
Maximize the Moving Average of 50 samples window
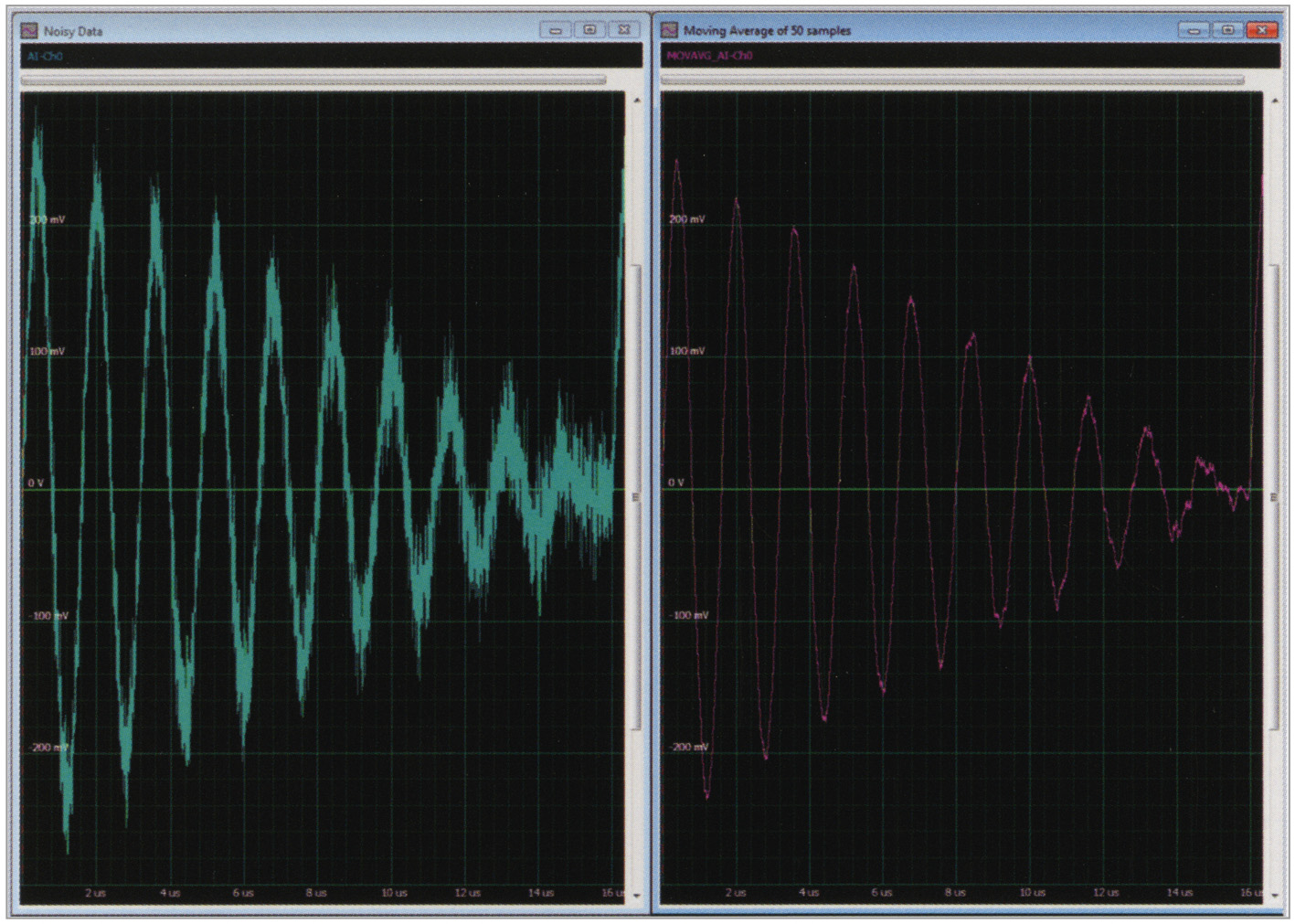tap(1228, 30)
